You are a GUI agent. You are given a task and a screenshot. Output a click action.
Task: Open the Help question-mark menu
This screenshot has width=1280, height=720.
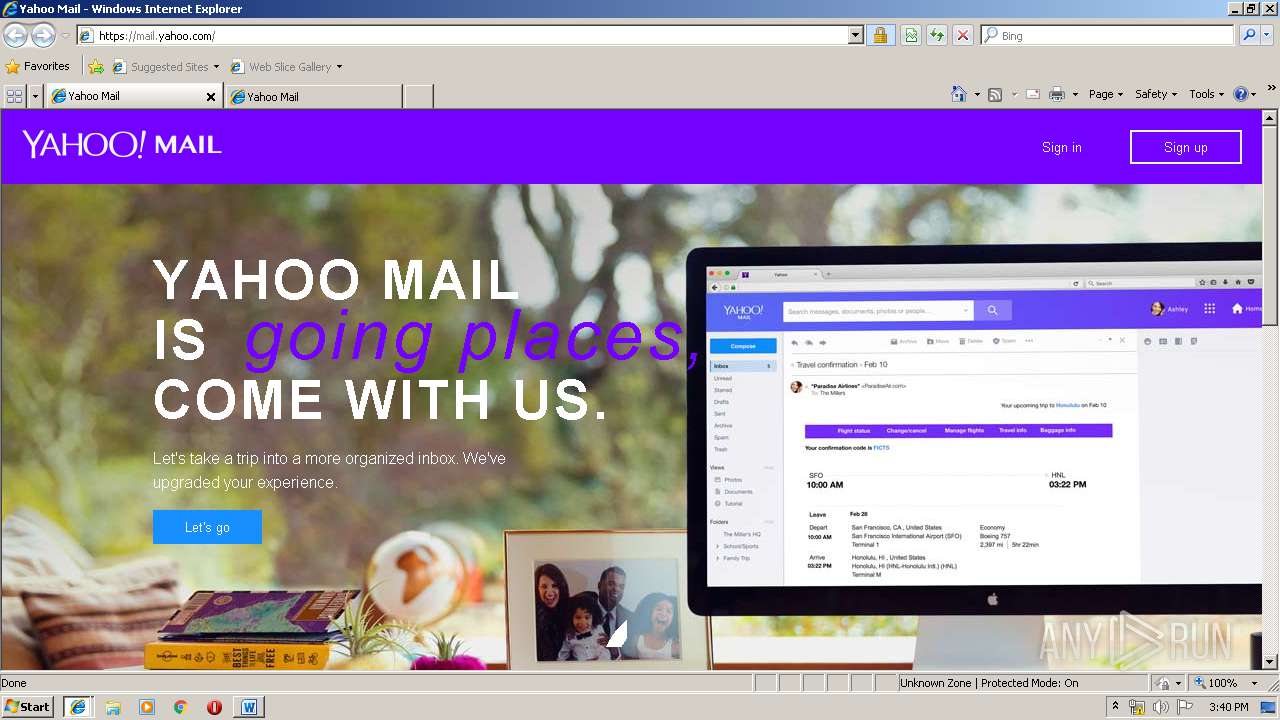pos(1245,94)
